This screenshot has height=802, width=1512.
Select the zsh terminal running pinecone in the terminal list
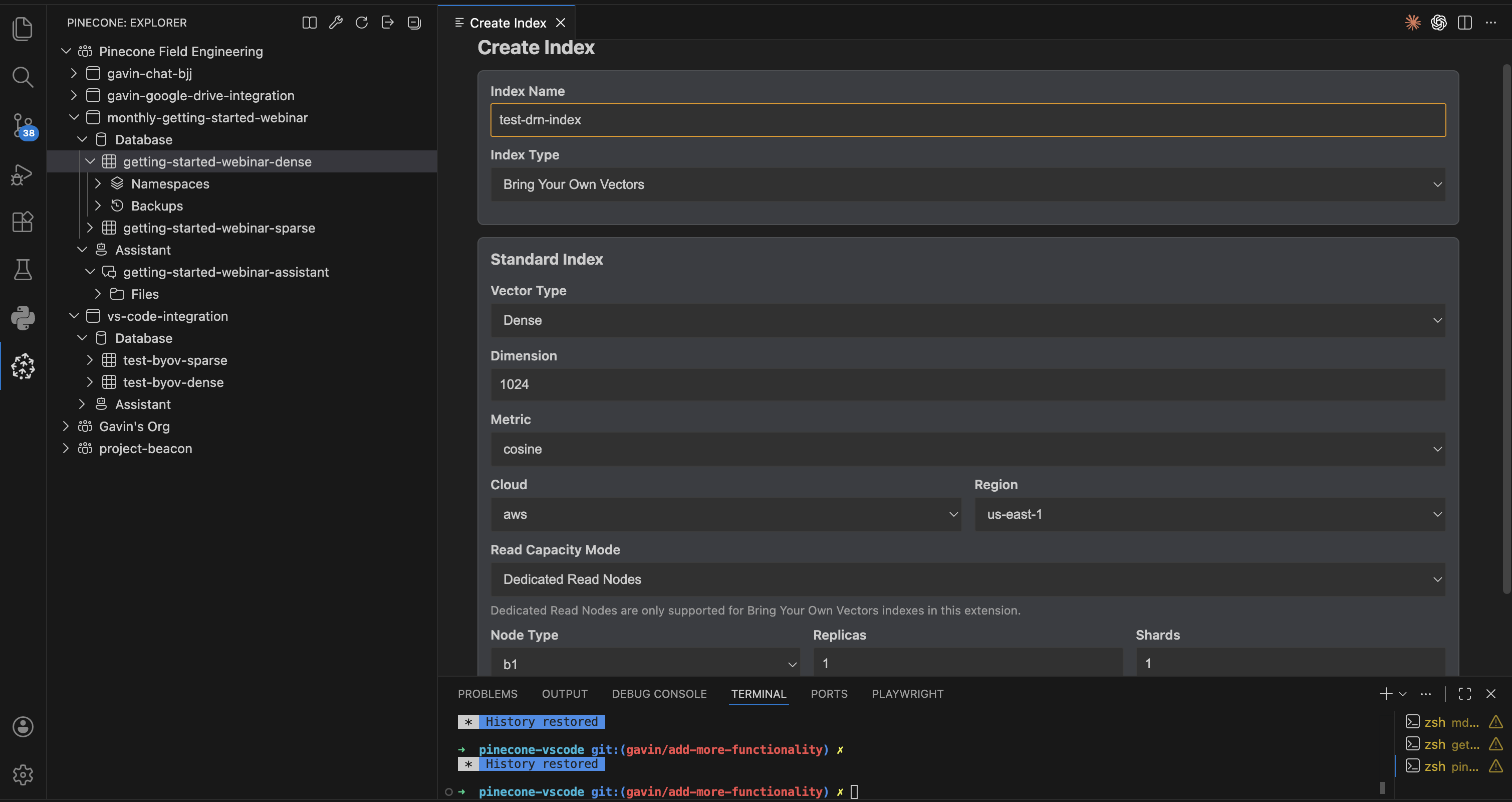click(x=1447, y=766)
